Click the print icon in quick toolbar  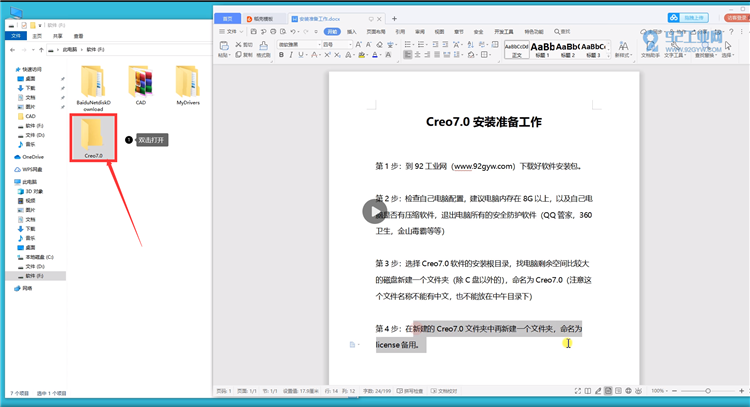(273, 32)
